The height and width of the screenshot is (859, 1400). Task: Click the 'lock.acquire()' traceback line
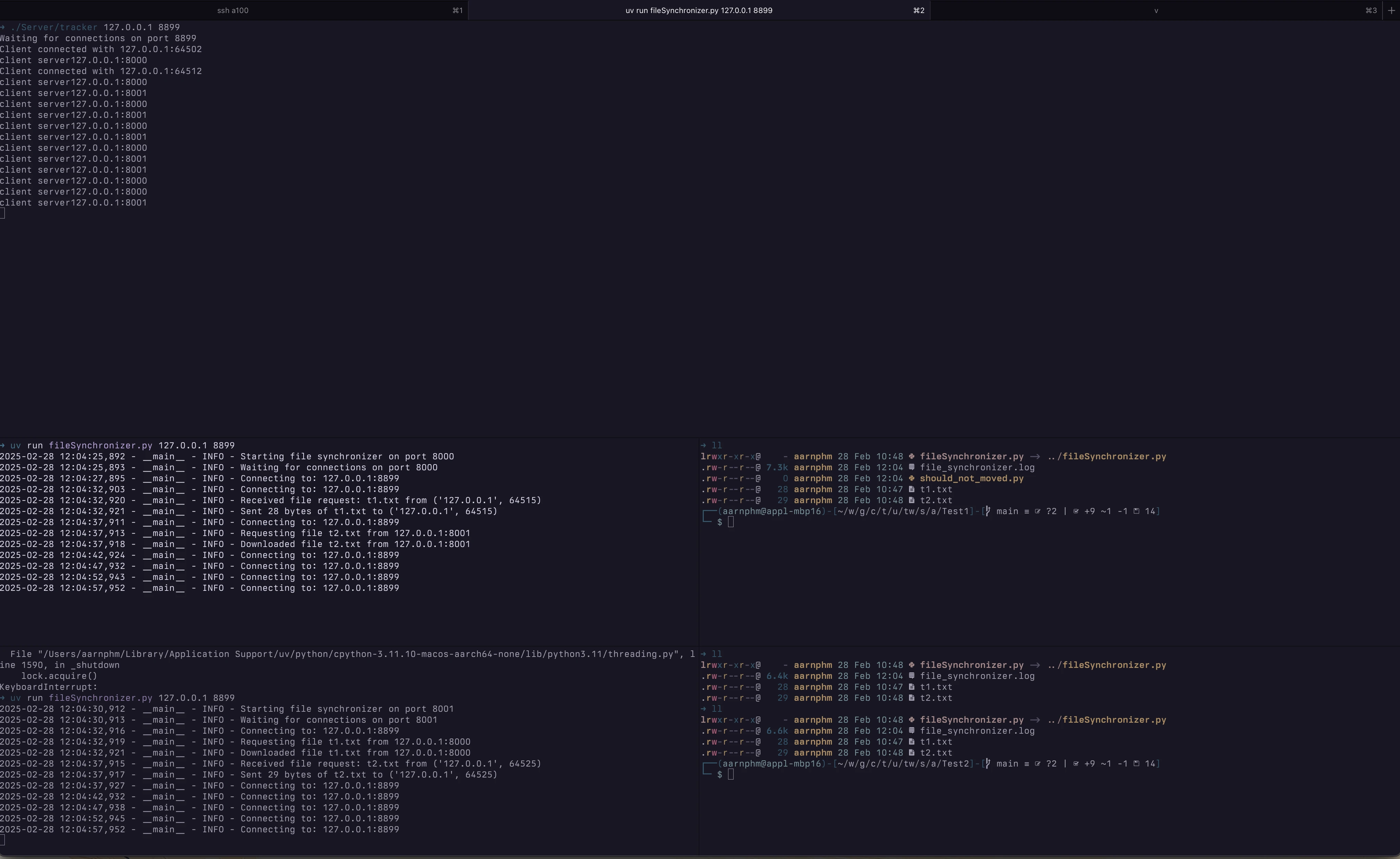click(59, 676)
